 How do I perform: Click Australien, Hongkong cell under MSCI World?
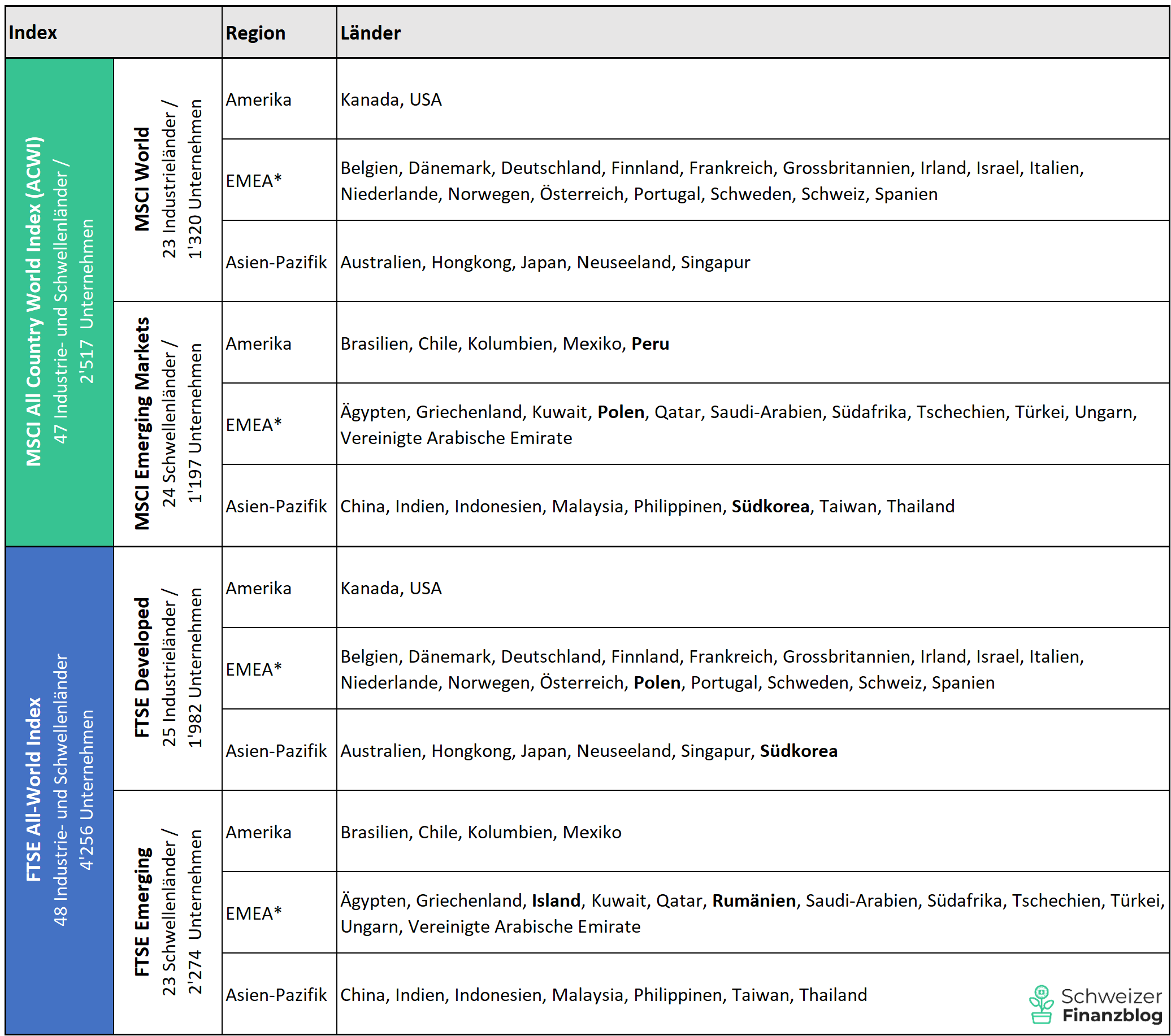tap(544, 262)
